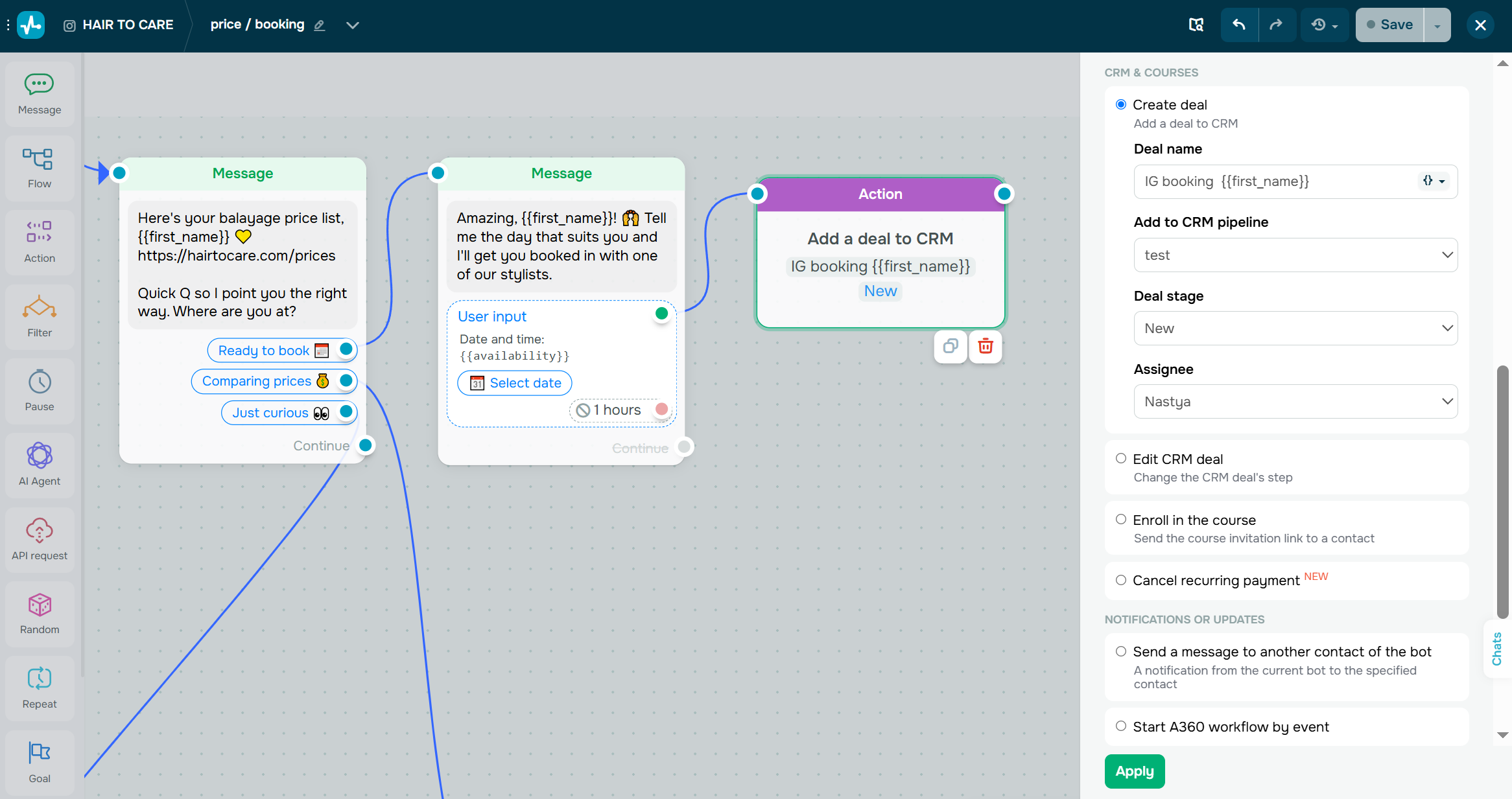Click the first Message Continue connector
The height and width of the screenshot is (799, 1512).
366,445
